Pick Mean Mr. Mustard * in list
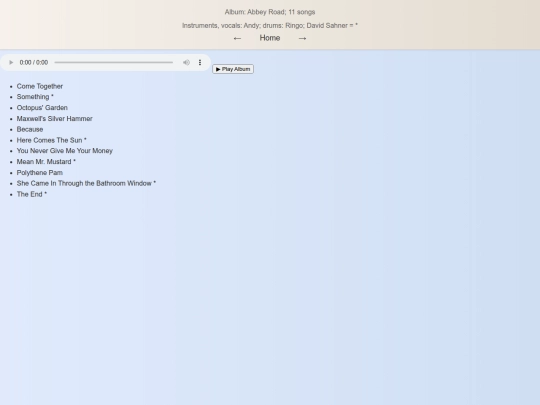Viewport: 540px width, 405px height. tap(46, 162)
